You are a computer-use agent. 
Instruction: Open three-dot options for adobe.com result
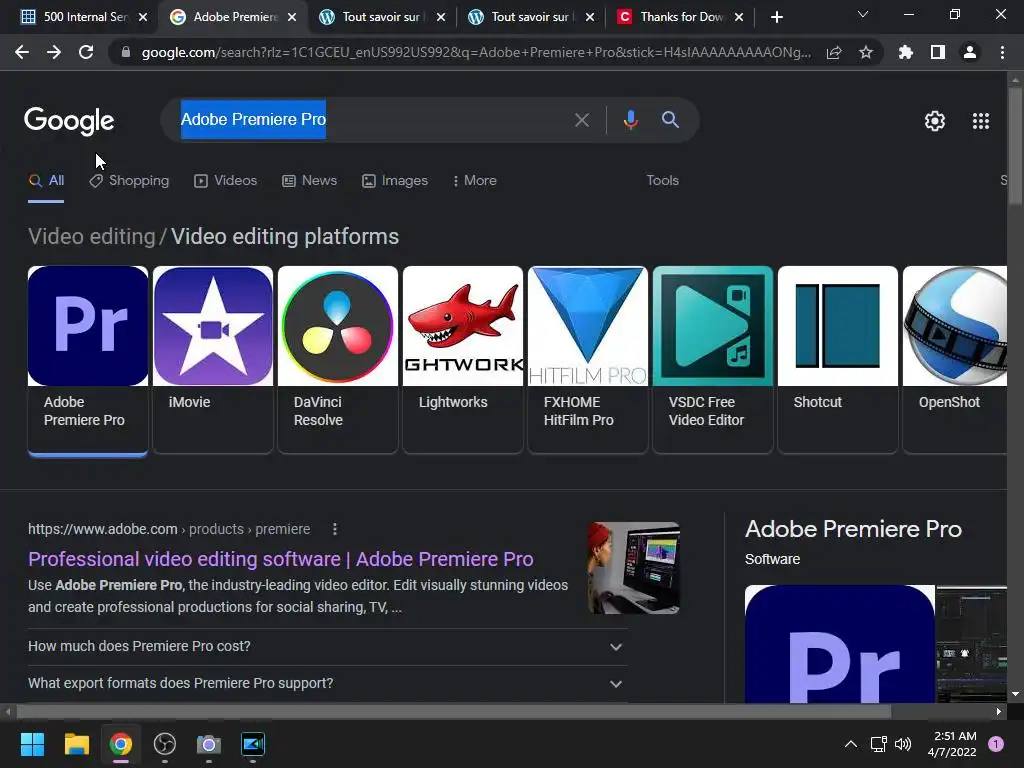pos(335,529)
